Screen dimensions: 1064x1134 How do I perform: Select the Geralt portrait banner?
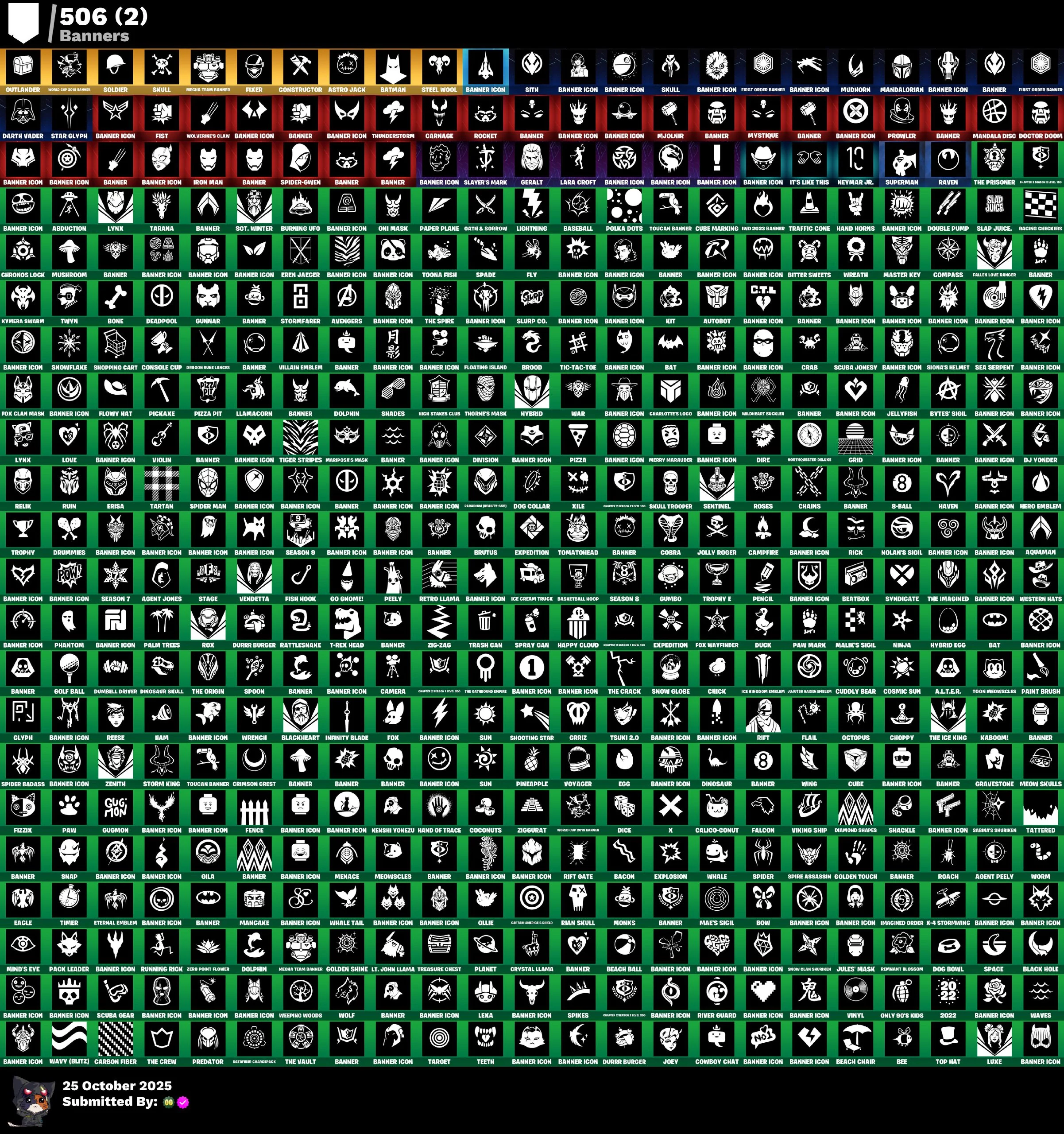[x=531, y=159]
